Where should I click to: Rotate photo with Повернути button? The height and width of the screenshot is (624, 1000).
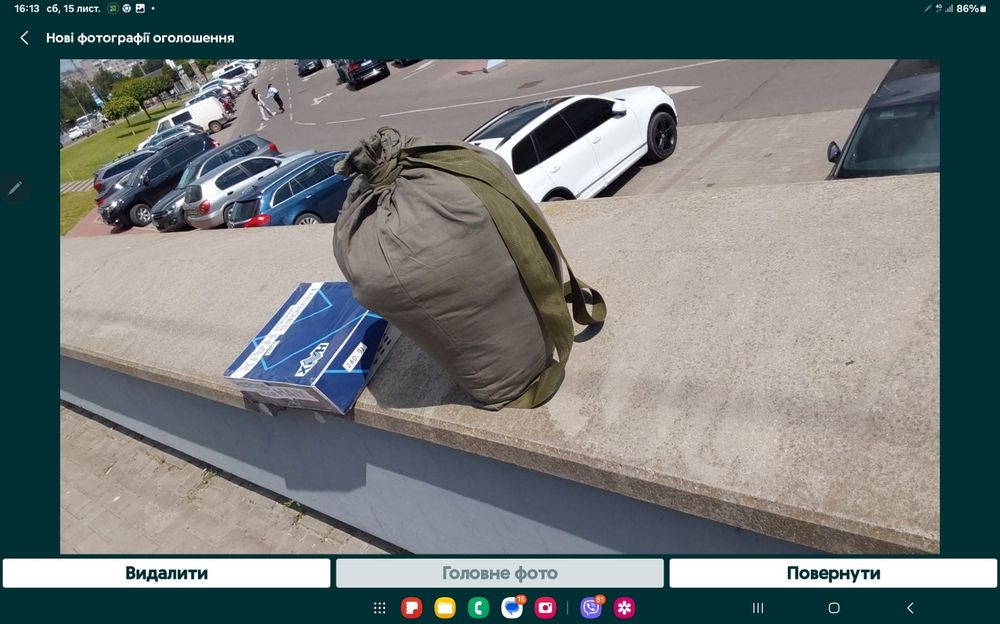point(833,573)
